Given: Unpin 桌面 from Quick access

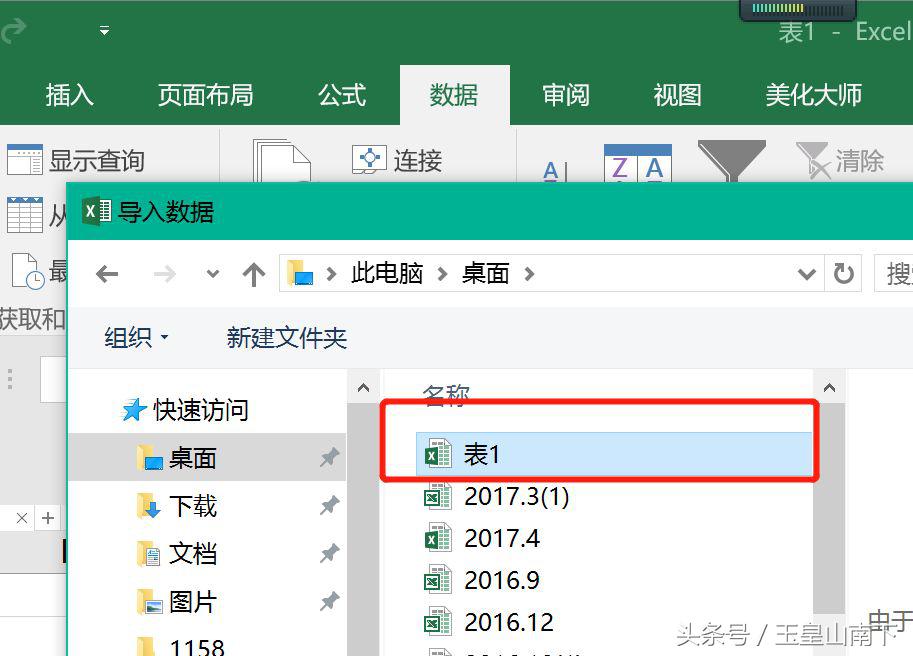Looking at the screenshot, I should pyautogui.click(x=329, y=458).
